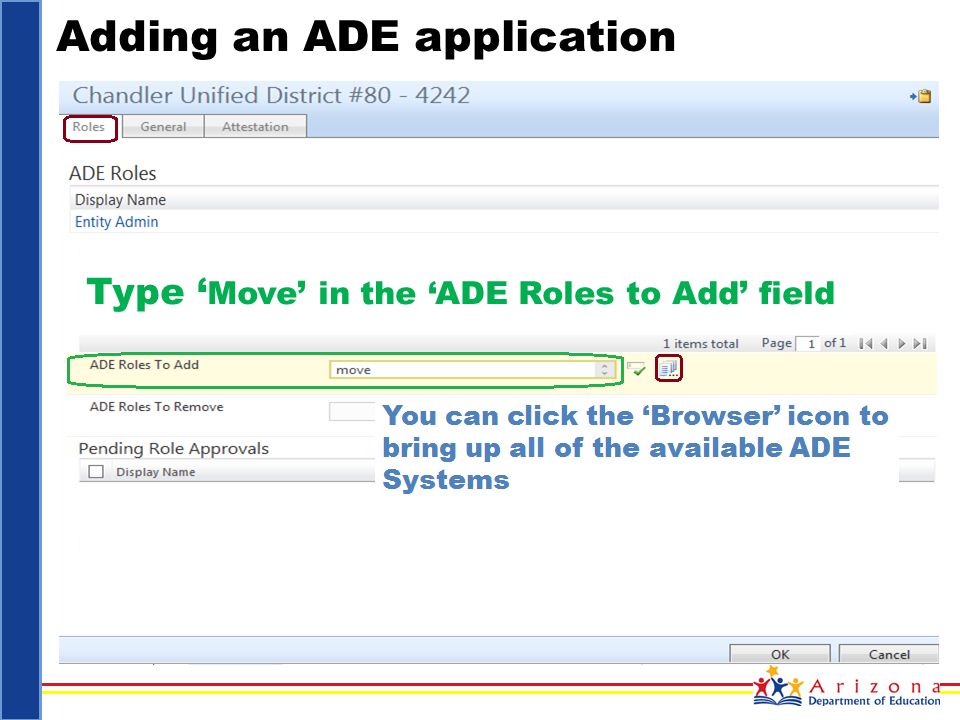This screenshot has height=720, width=960.
Task: Jump to the last page arrow
Action: pyautogui.click(x=920, y=343)
